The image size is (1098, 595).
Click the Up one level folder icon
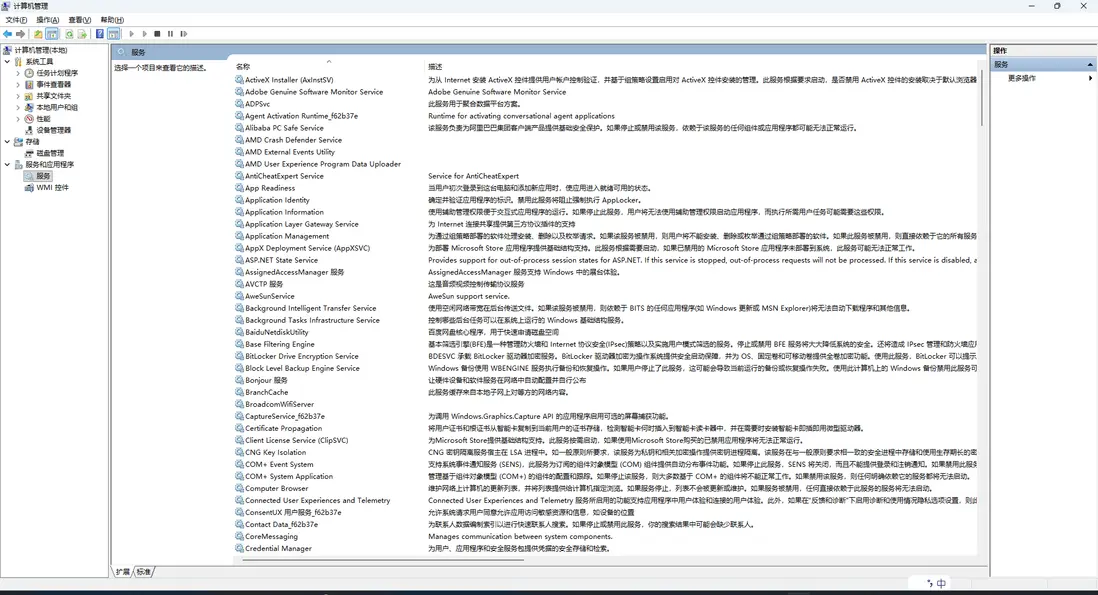pyautogui.click(x=38, y=34)
